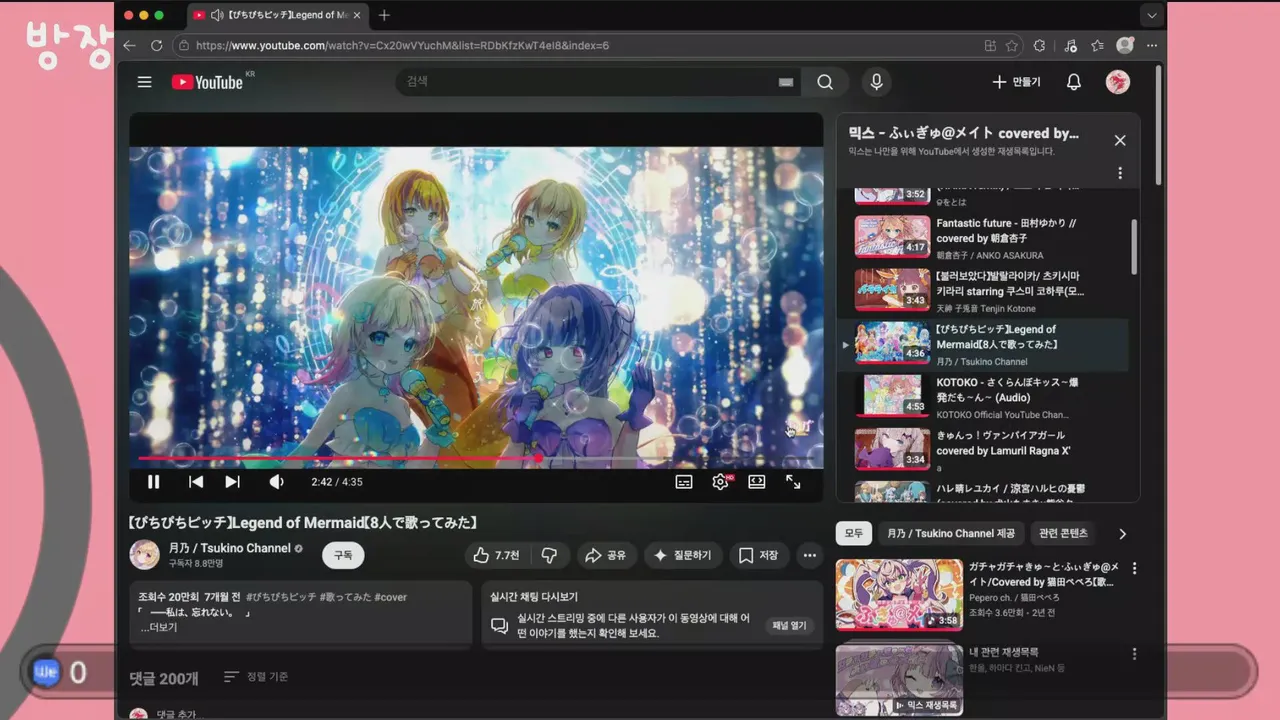
Task: Play KOTOKO さくらんぼキッス in playlist
Action: (982, 396)
